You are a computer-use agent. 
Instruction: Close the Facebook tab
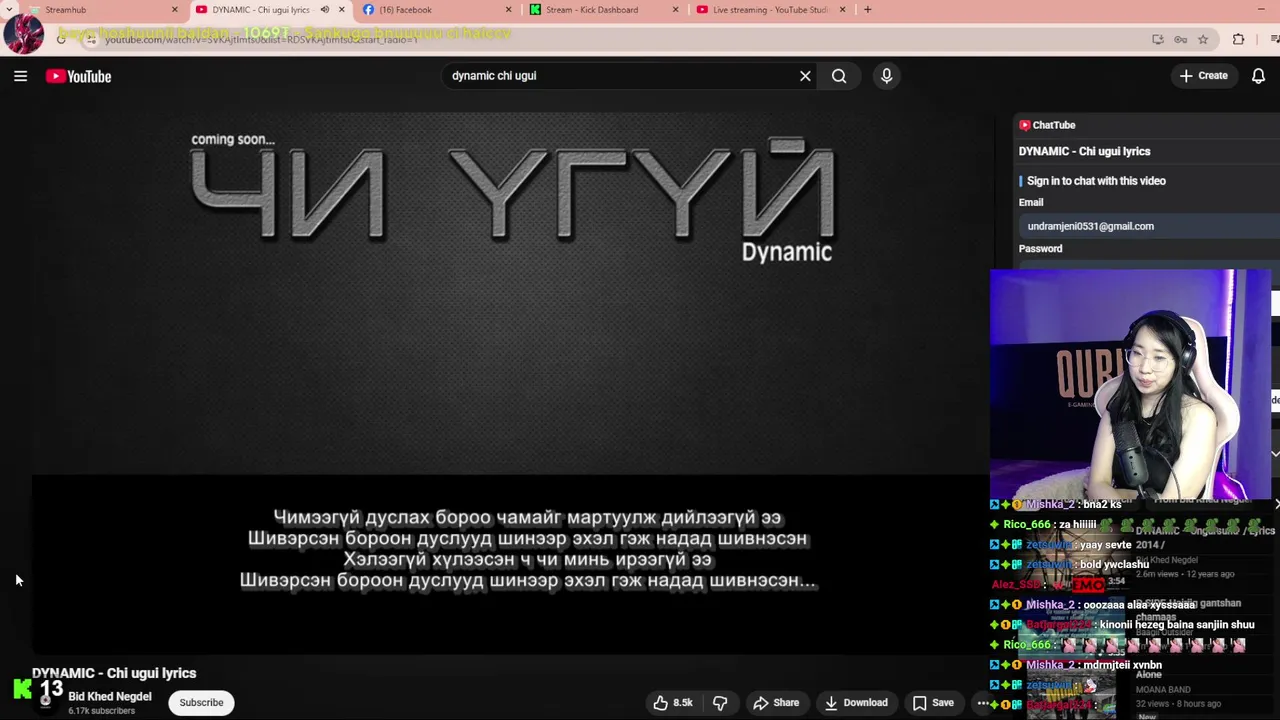tap(508, 10)
